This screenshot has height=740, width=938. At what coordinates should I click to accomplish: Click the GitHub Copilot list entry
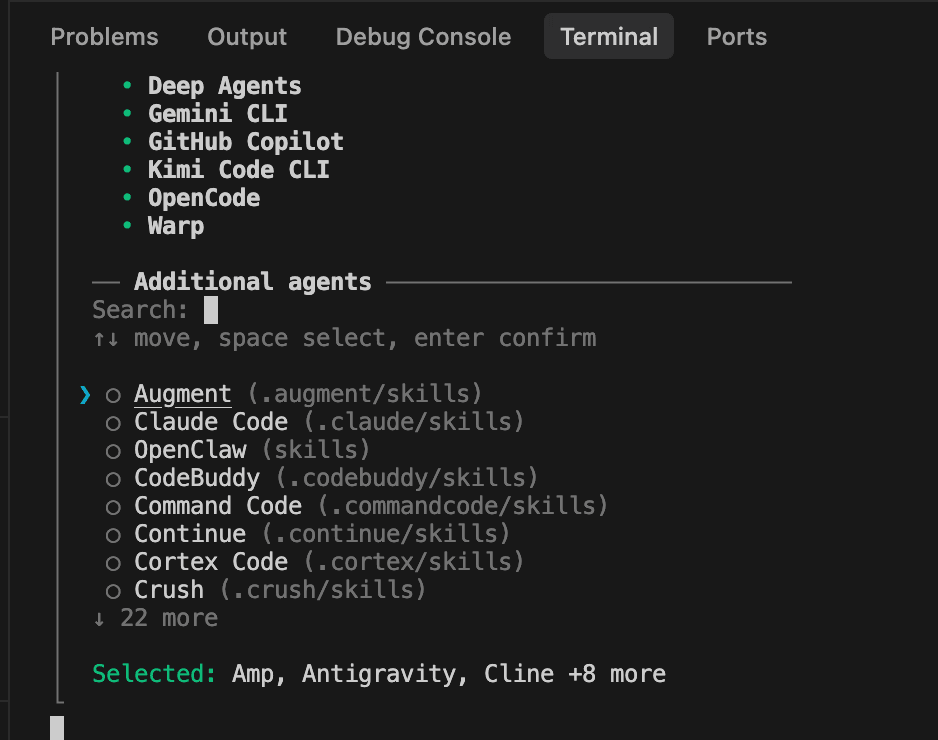click(x=245, y=142)
